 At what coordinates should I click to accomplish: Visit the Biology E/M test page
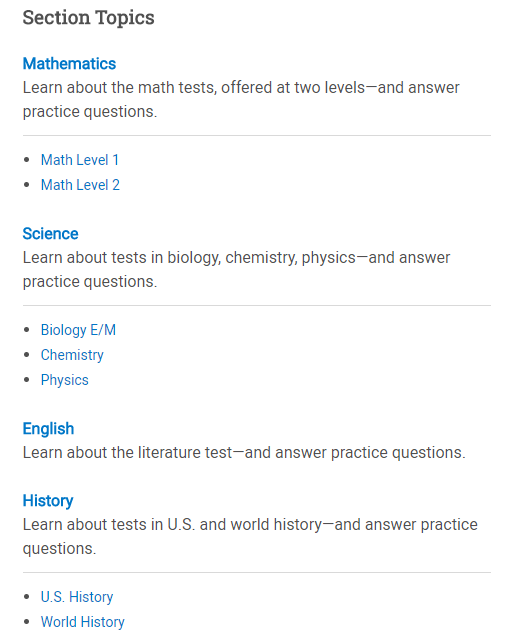point(78,330)
